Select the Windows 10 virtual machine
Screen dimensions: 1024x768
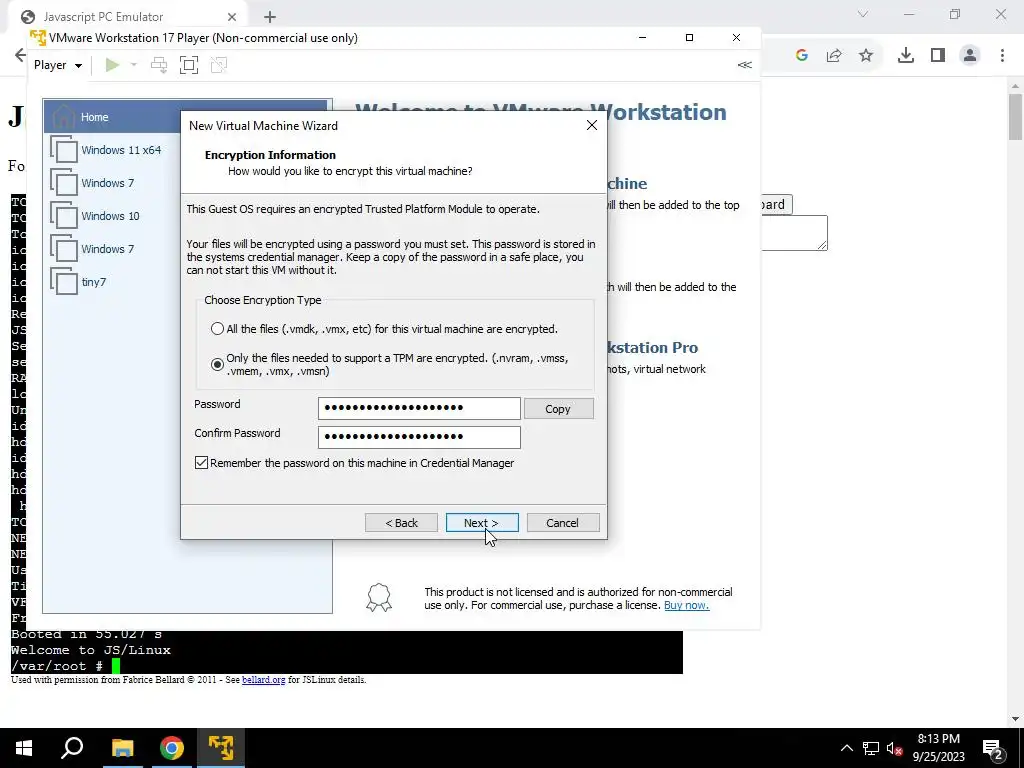tap(110, 216)
